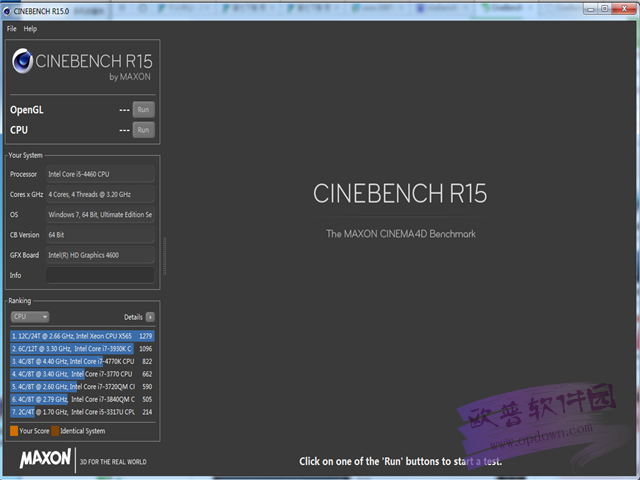Click the GFX Board field HD Graphics 4600

(x=100, y=255)
